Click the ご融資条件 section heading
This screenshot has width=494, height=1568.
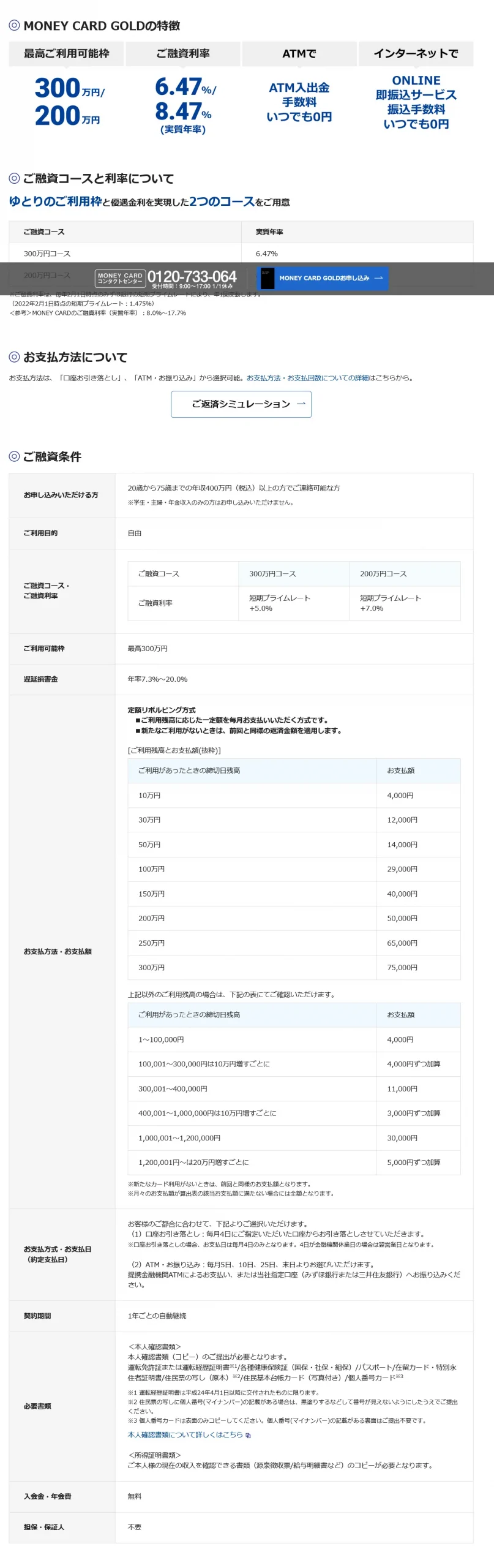coord(52,457)
